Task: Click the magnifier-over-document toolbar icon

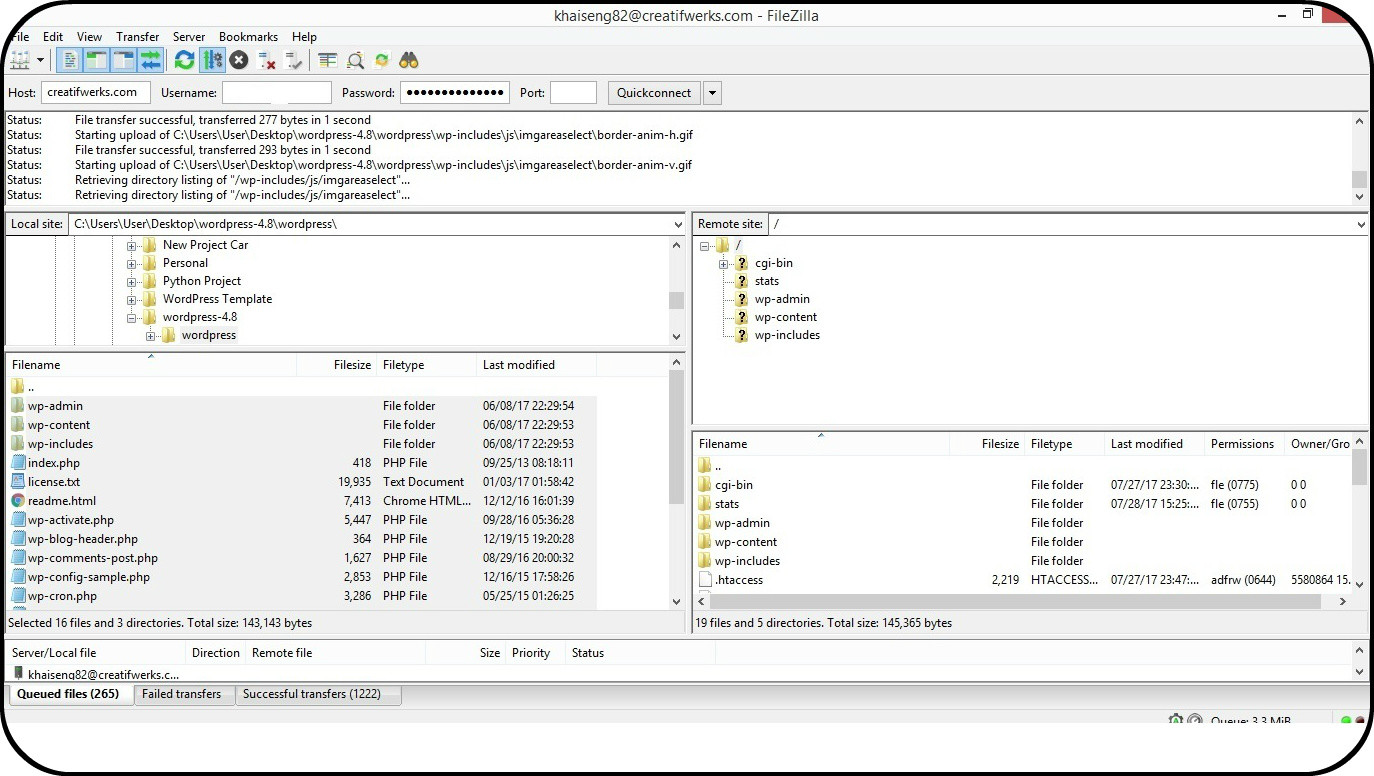Action: [x=355, y=60]
